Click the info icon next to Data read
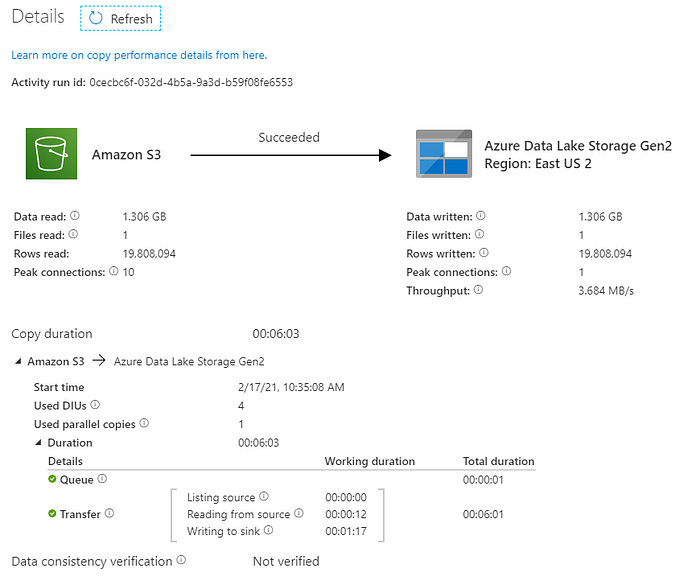 click(75, 216)
